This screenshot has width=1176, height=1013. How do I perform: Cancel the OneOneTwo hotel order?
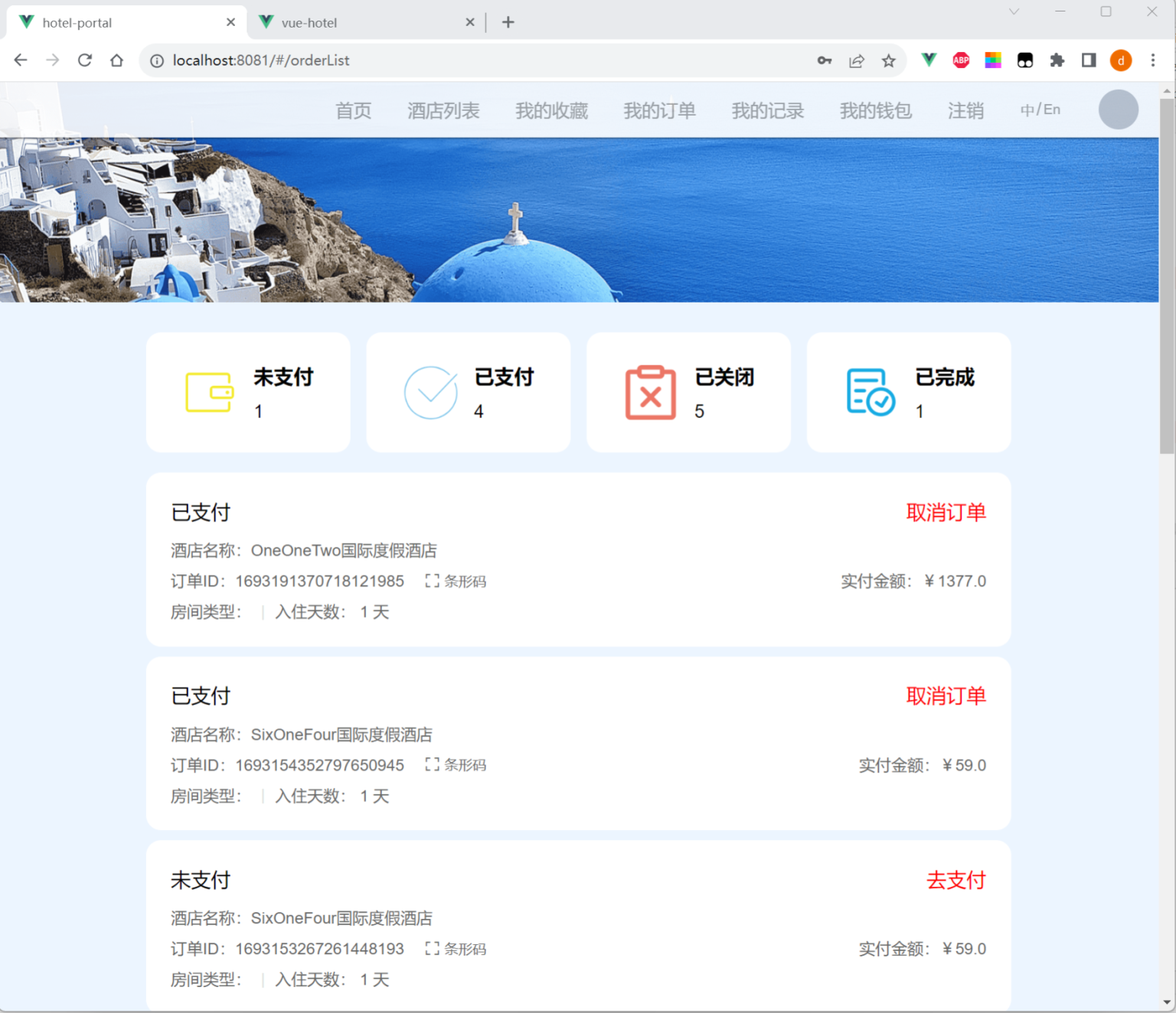point(946,512)
